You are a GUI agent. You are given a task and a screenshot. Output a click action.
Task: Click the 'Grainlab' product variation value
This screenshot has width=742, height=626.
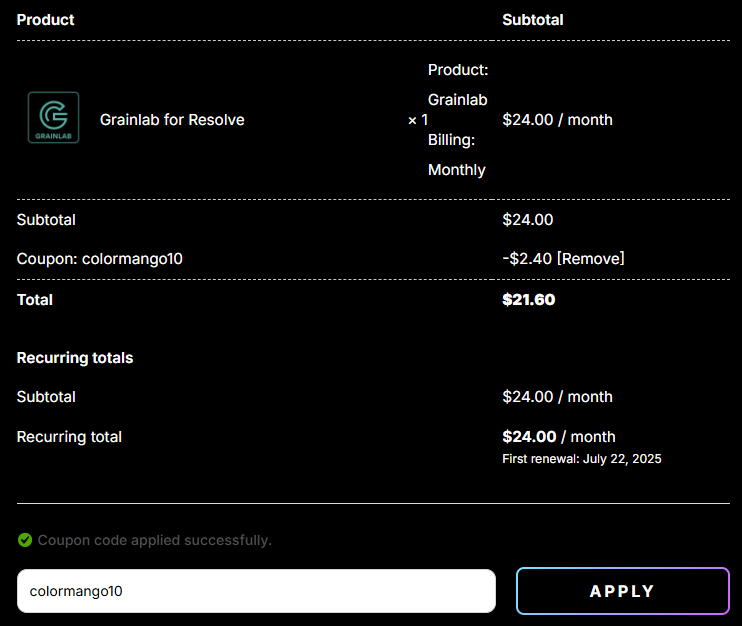pos(458,100)
